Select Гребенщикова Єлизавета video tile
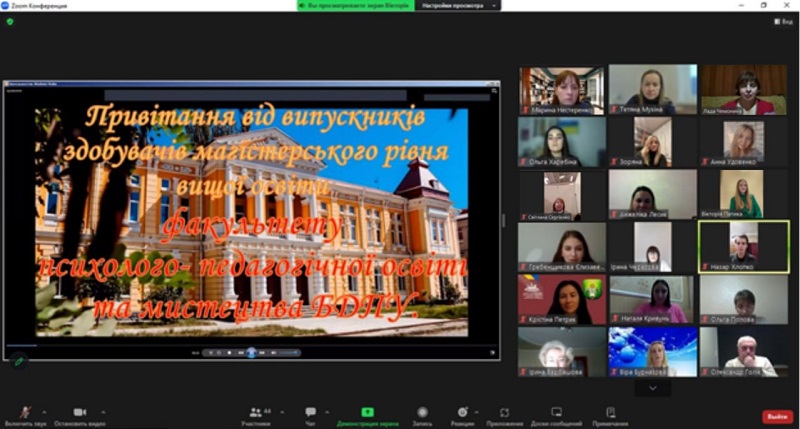The height and width of the screenshot is (429, 800). pyautogui.click(x=562, y=247)
